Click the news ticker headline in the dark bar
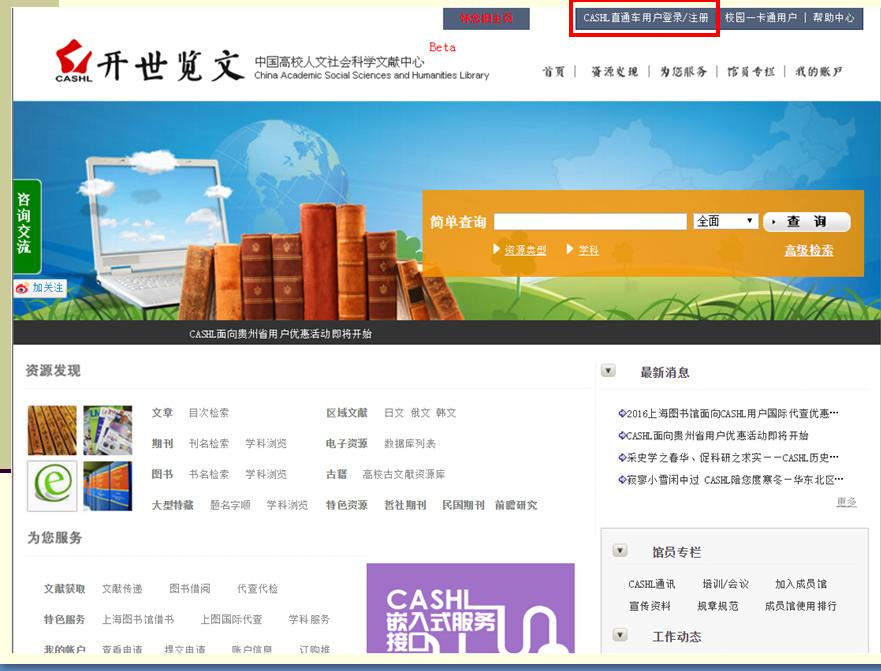This screenshot has height=671, width=881. click(x=280, y=334)
